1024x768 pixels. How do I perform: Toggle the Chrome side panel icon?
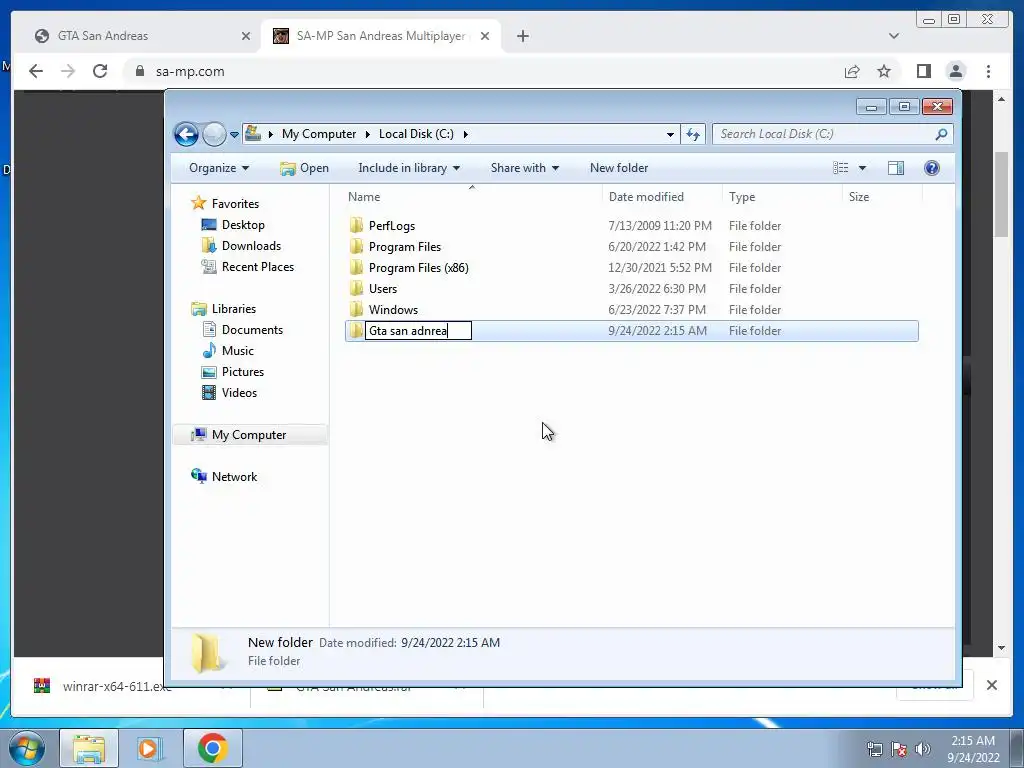tap(923, 71)
